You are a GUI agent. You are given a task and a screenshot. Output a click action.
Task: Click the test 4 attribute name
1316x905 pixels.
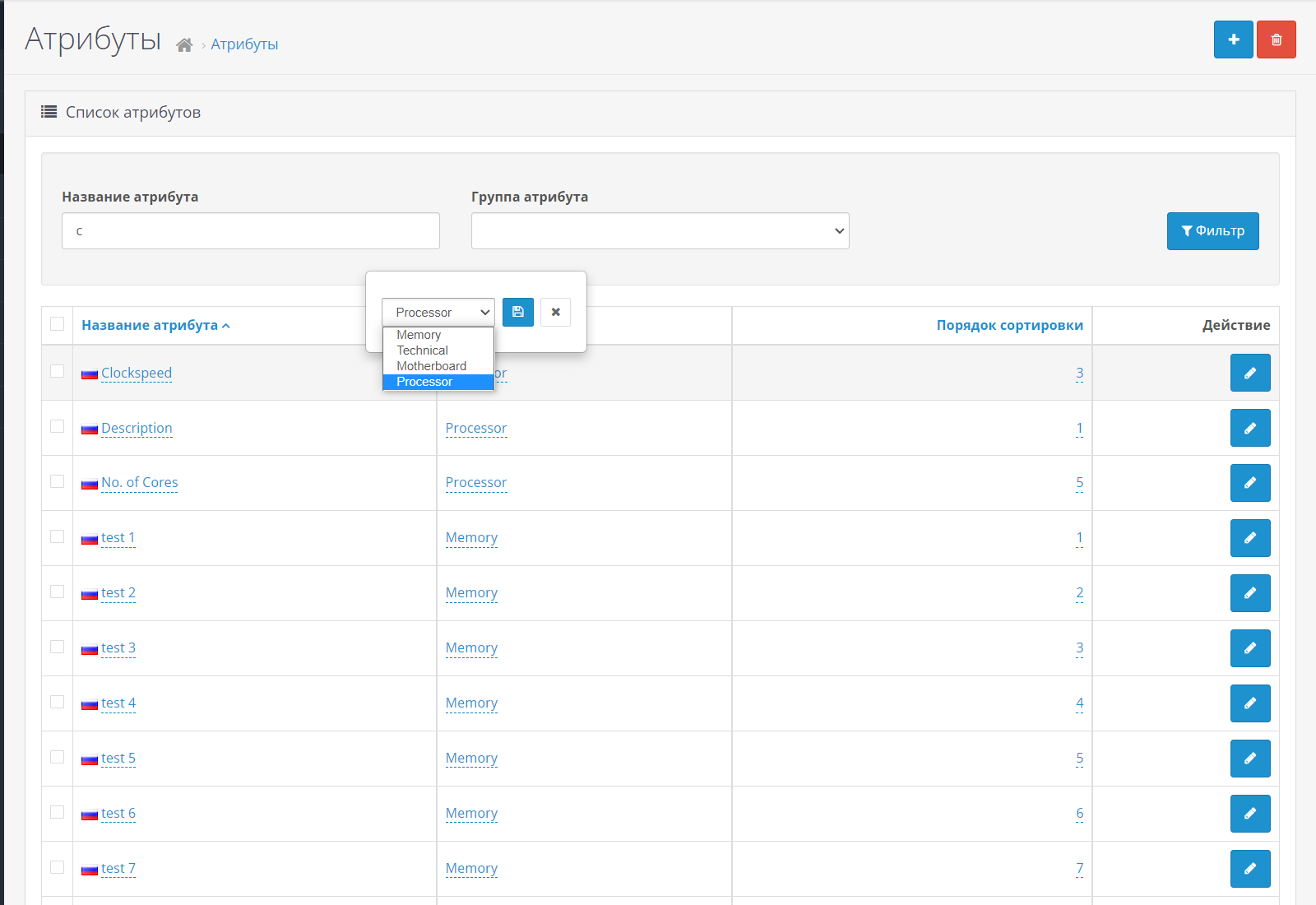118,703
